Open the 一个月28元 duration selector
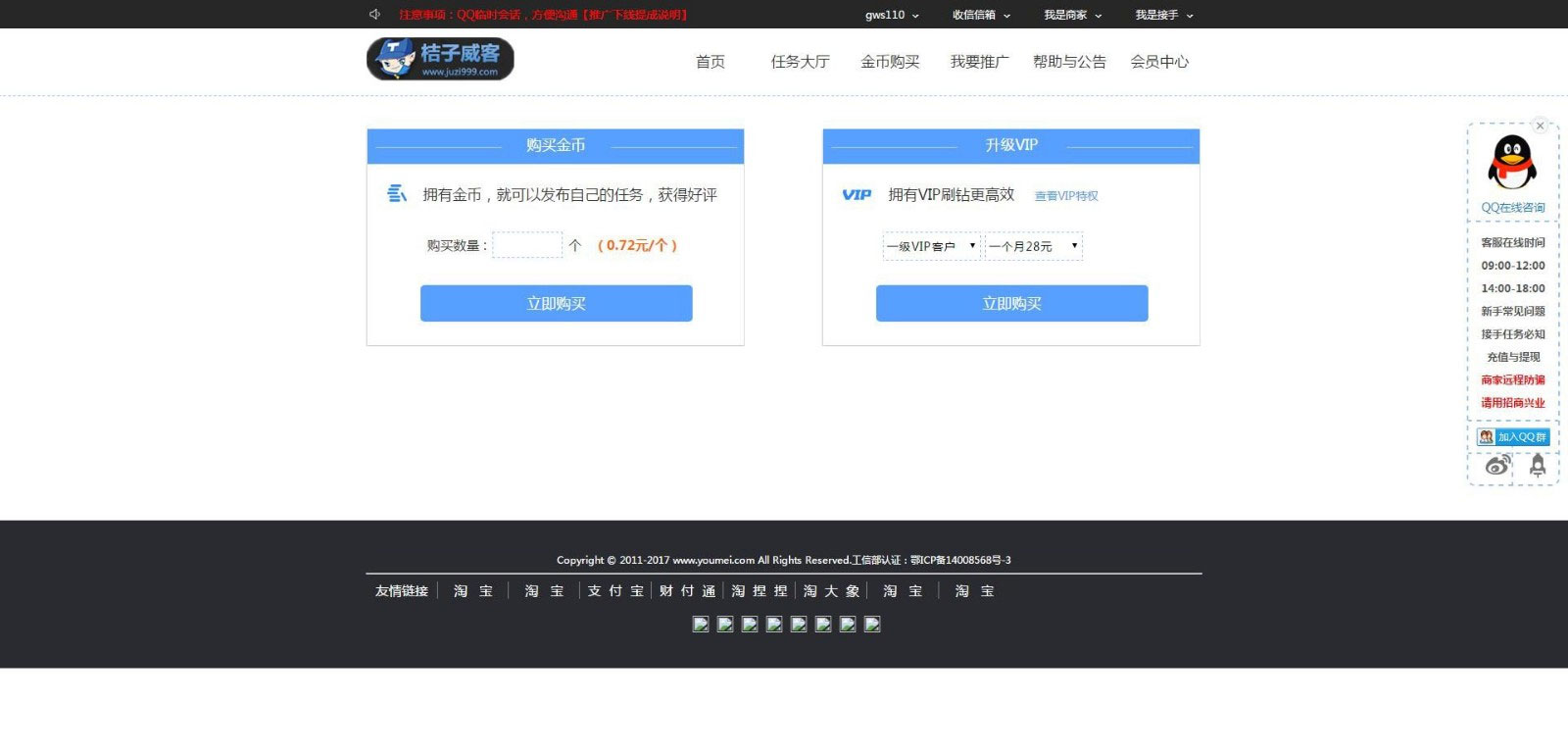Viewport: 1568px width, 753px height. click(x=1033, y=246)
